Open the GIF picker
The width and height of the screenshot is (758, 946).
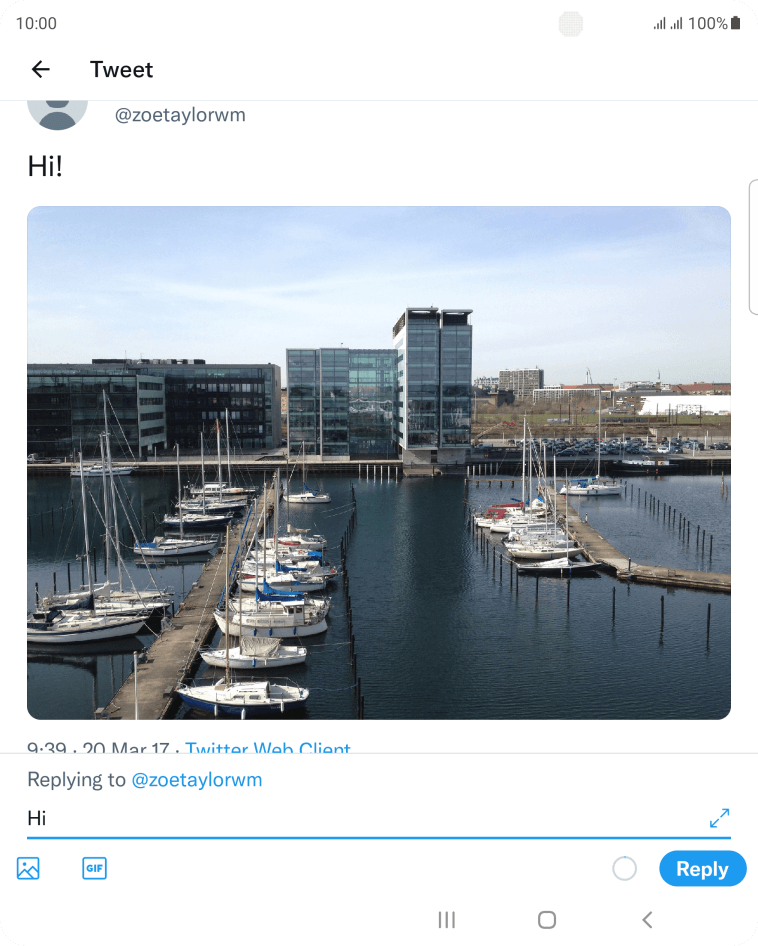click(94, 868)
